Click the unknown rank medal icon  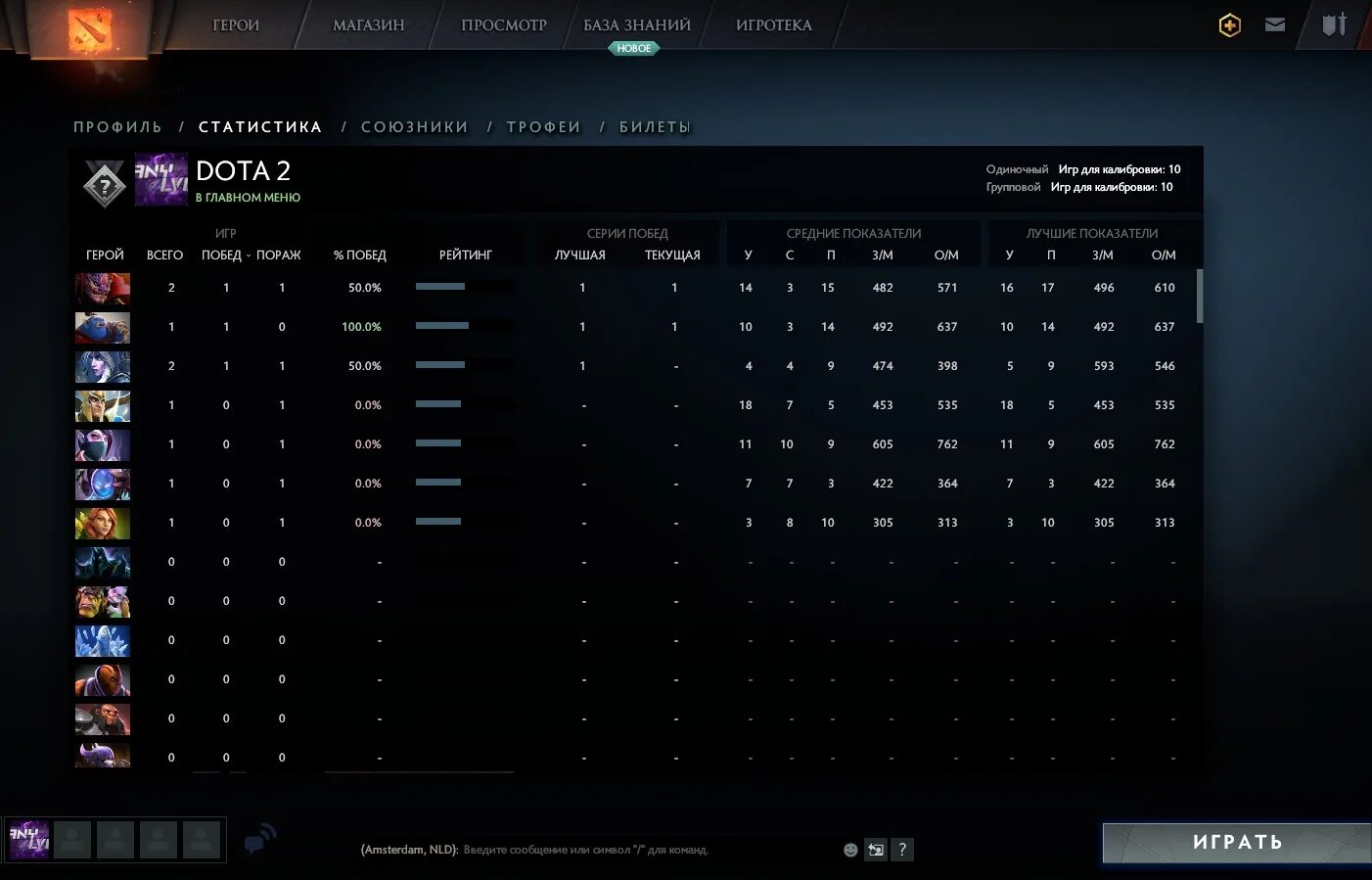[105, 183]
